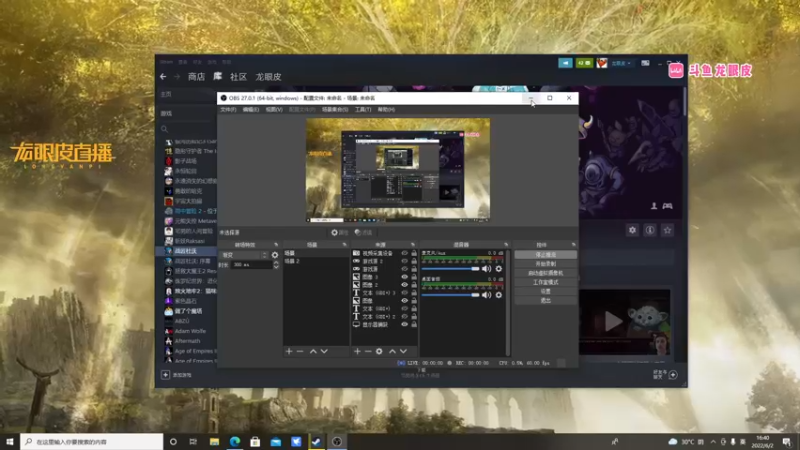This screenshot has height=450, width=800.
Task: Toggle visibility of 文本 (GDI+) 3 source
Action: (x=405, y=293)
